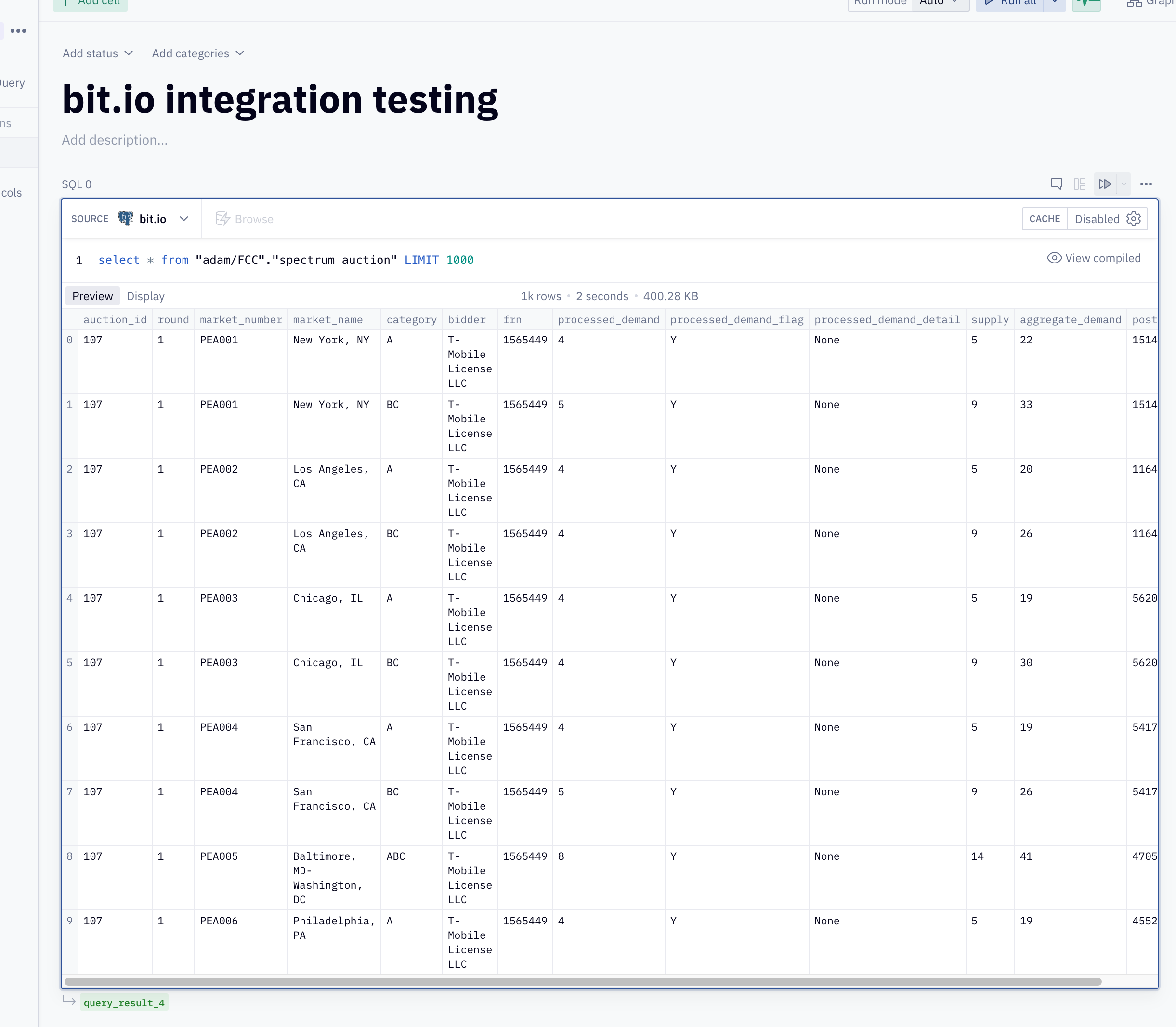This screenshot has height=1027, width=1176.
Task: Click the table horizontal scrollbar
Action: [x=583, y=982]
